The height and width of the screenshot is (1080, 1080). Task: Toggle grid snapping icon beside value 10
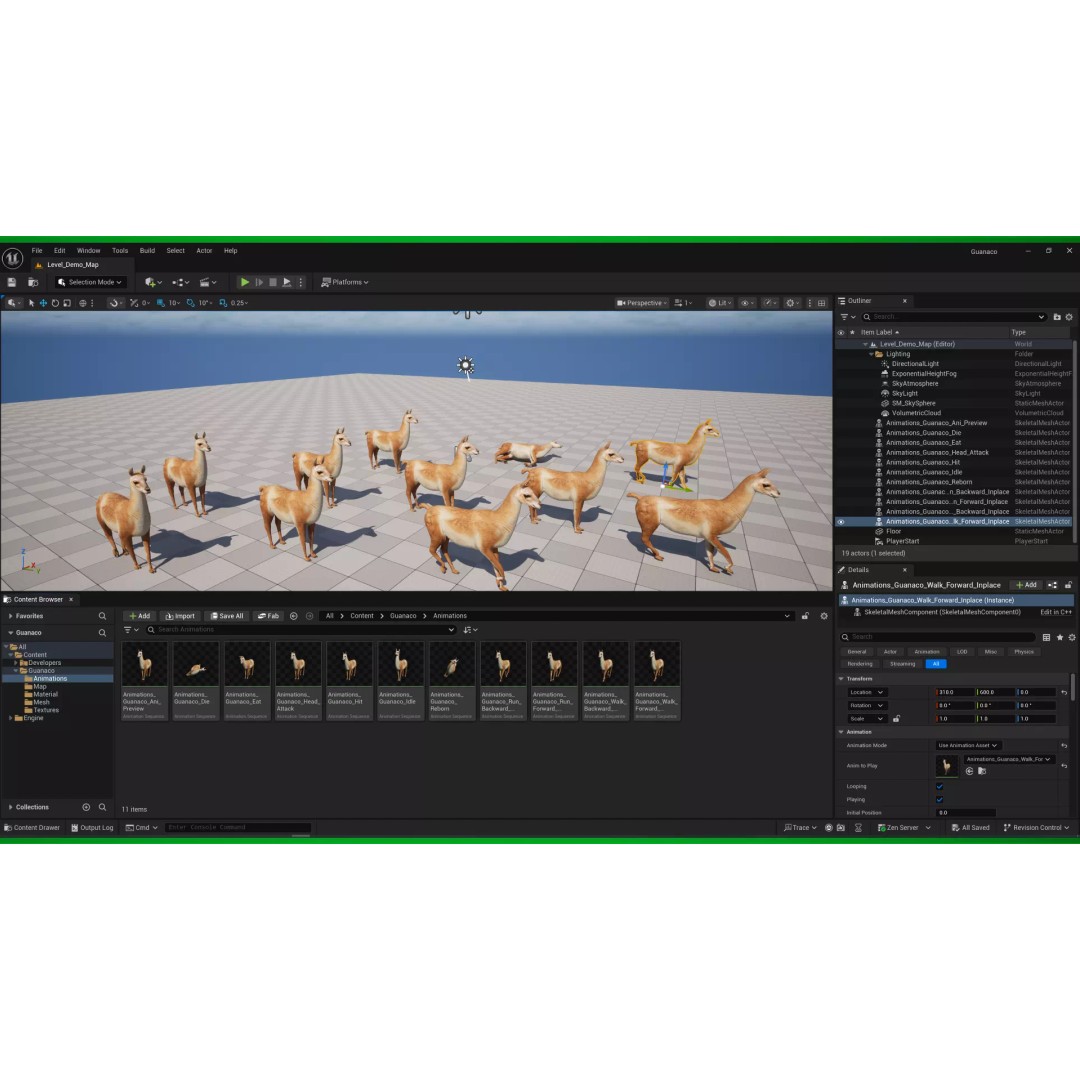pos(160,303)
